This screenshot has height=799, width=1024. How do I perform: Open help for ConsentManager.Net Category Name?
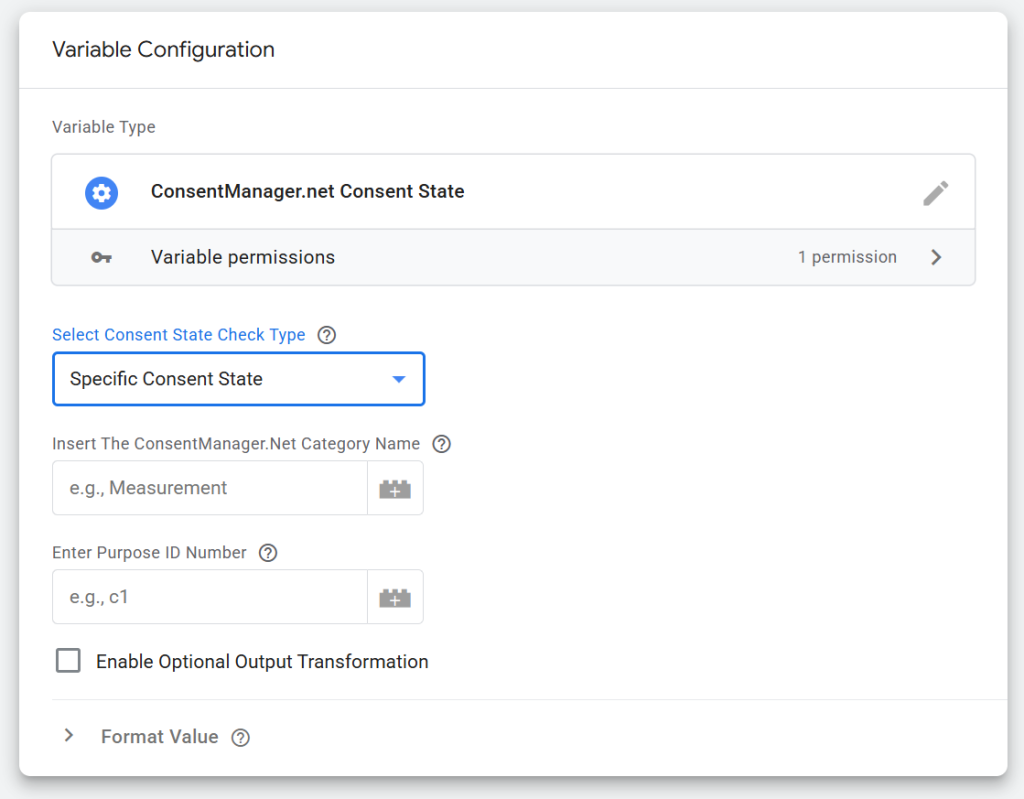click(441, 444)
